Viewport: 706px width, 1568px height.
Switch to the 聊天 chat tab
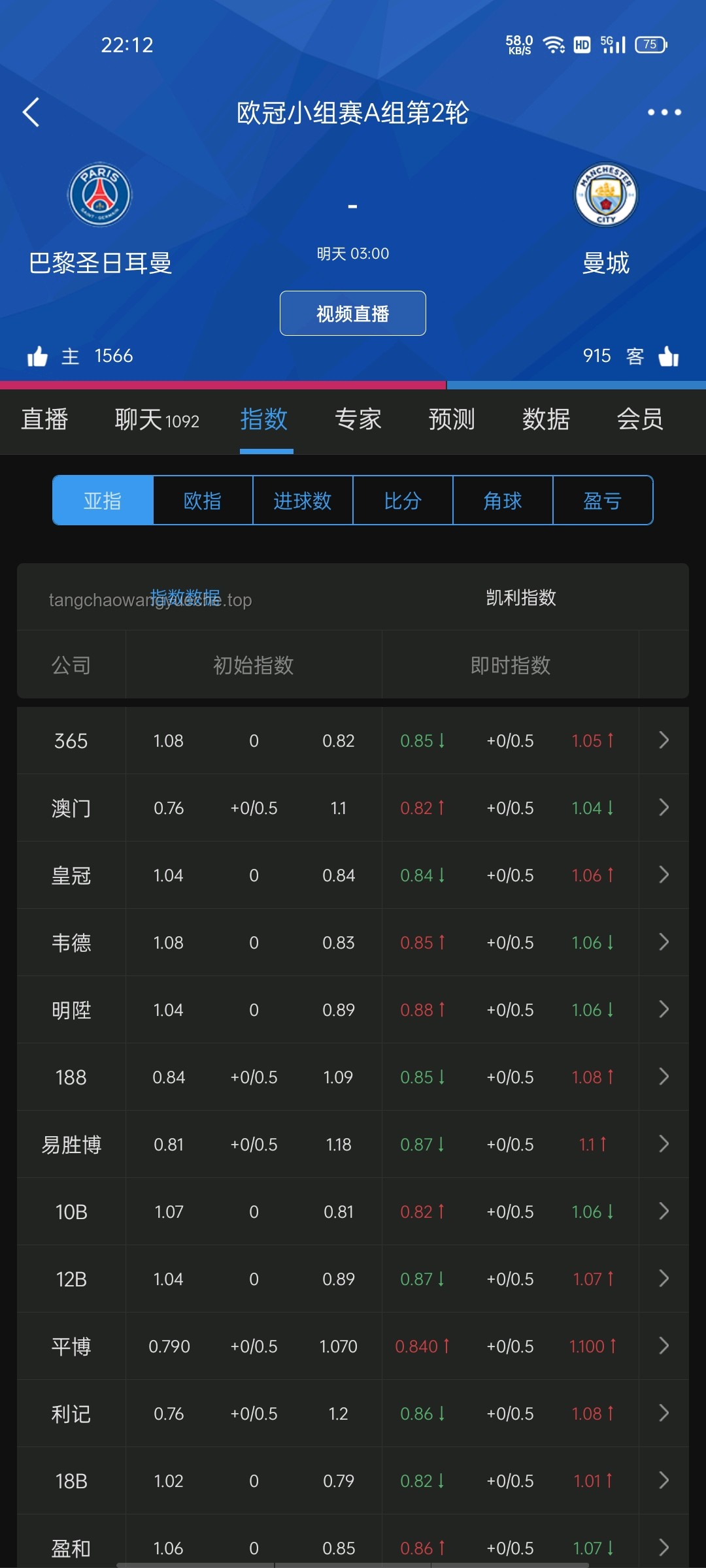157,419
